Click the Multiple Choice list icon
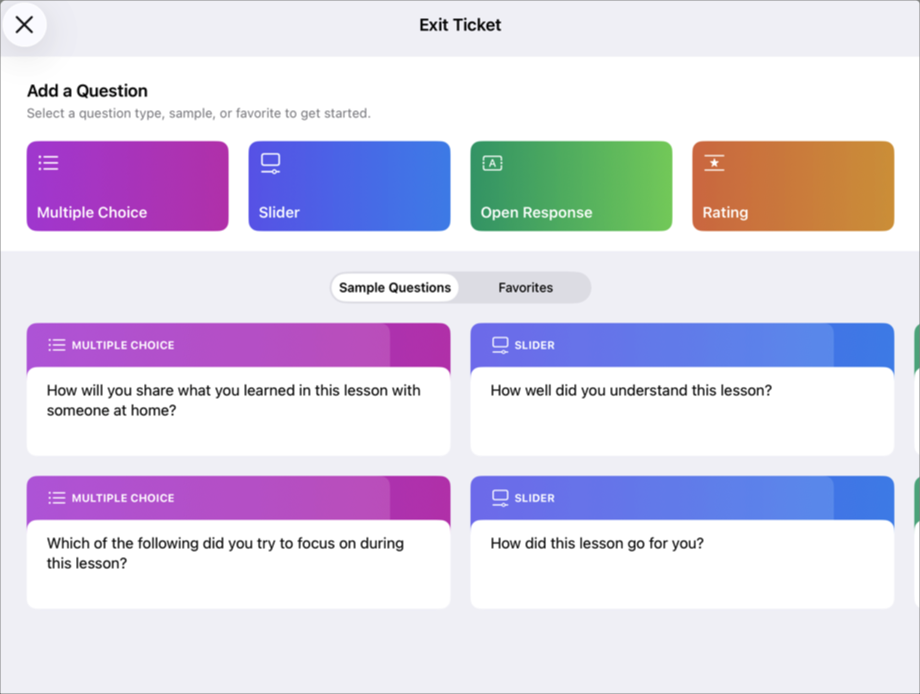 [x=47, y=162]
